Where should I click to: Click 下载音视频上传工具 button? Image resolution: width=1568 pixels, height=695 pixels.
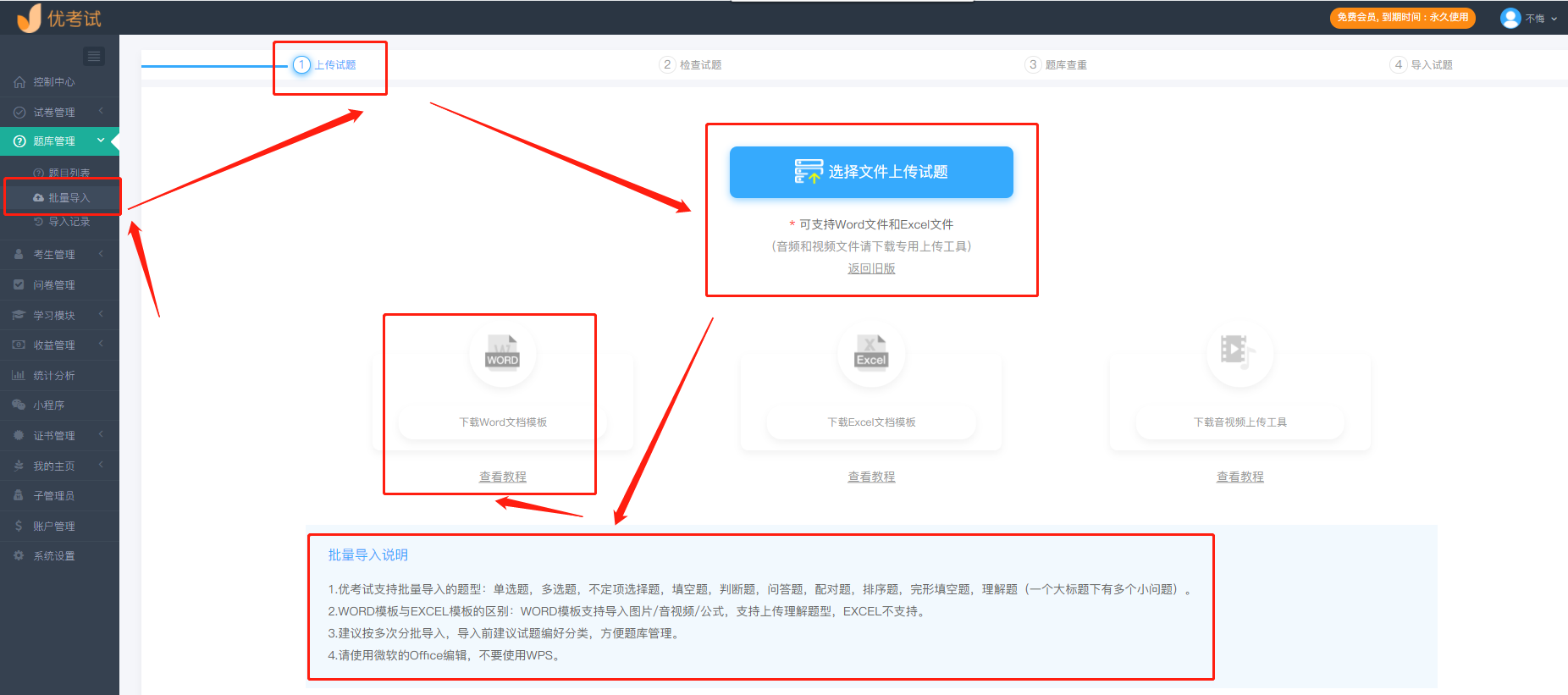1239,422
